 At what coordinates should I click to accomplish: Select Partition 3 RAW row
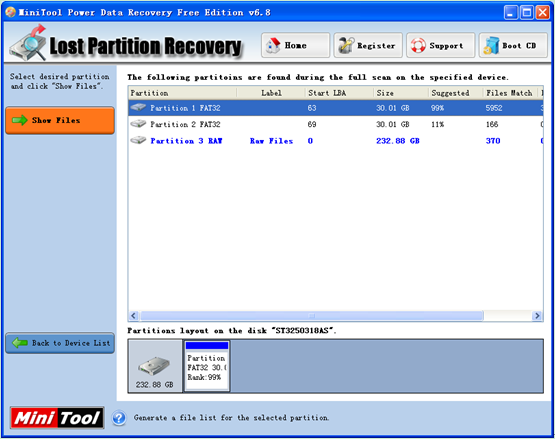(x=336, y=141)
